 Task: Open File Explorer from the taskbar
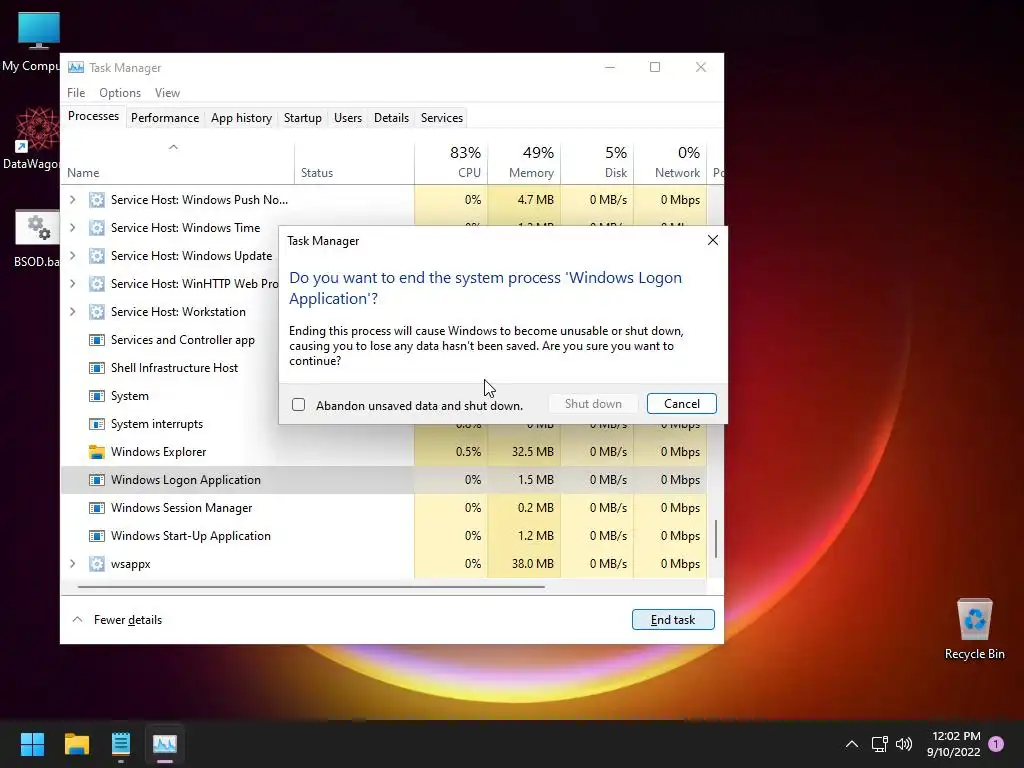(x=76, y=744)
